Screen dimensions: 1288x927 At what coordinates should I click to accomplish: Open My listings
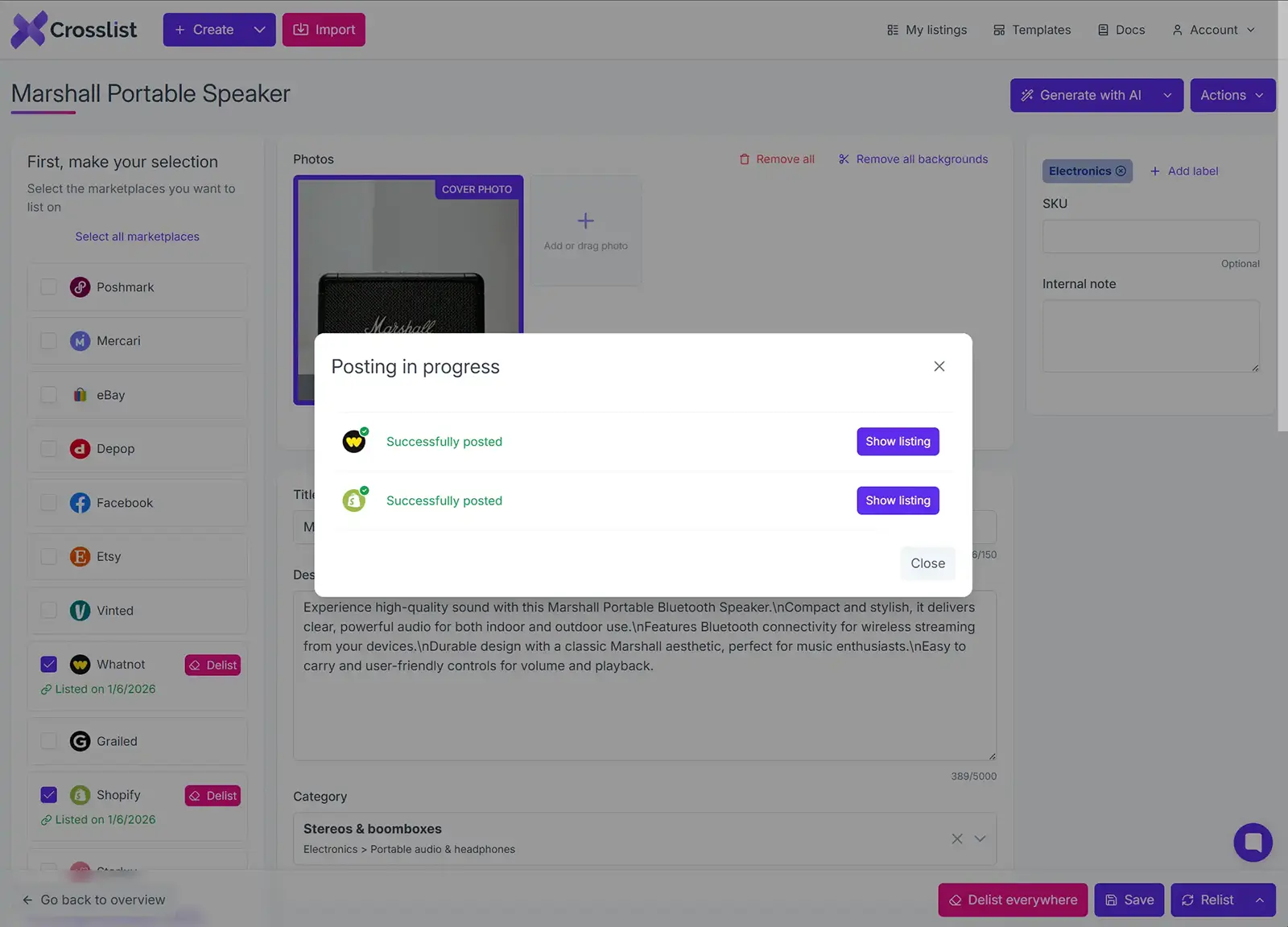(x=927, y=30)
